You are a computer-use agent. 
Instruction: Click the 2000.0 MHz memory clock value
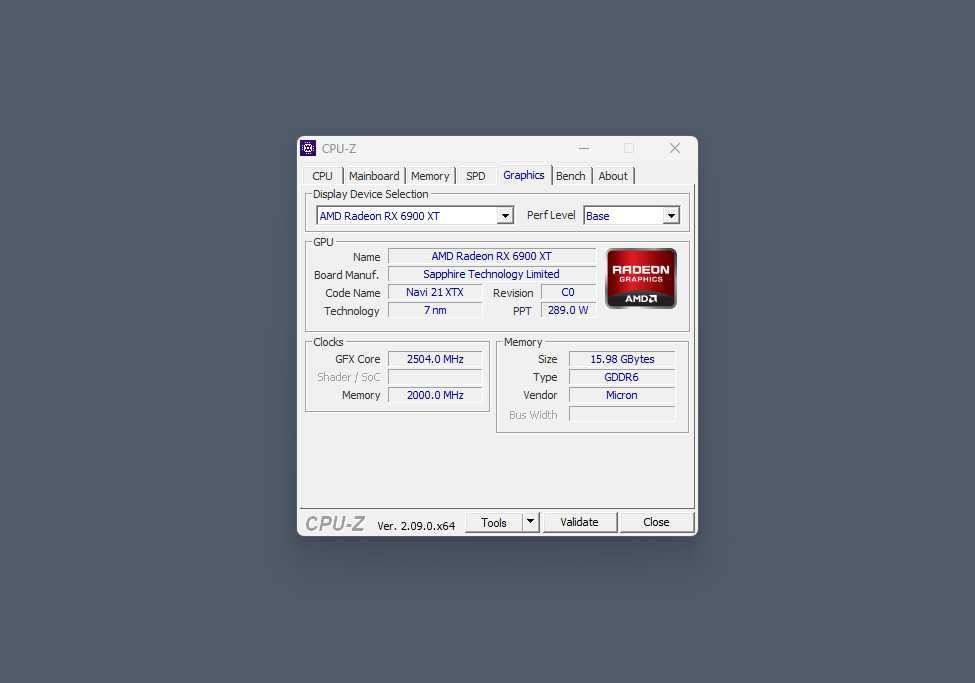pyautogui.click(x=435, y=395)
